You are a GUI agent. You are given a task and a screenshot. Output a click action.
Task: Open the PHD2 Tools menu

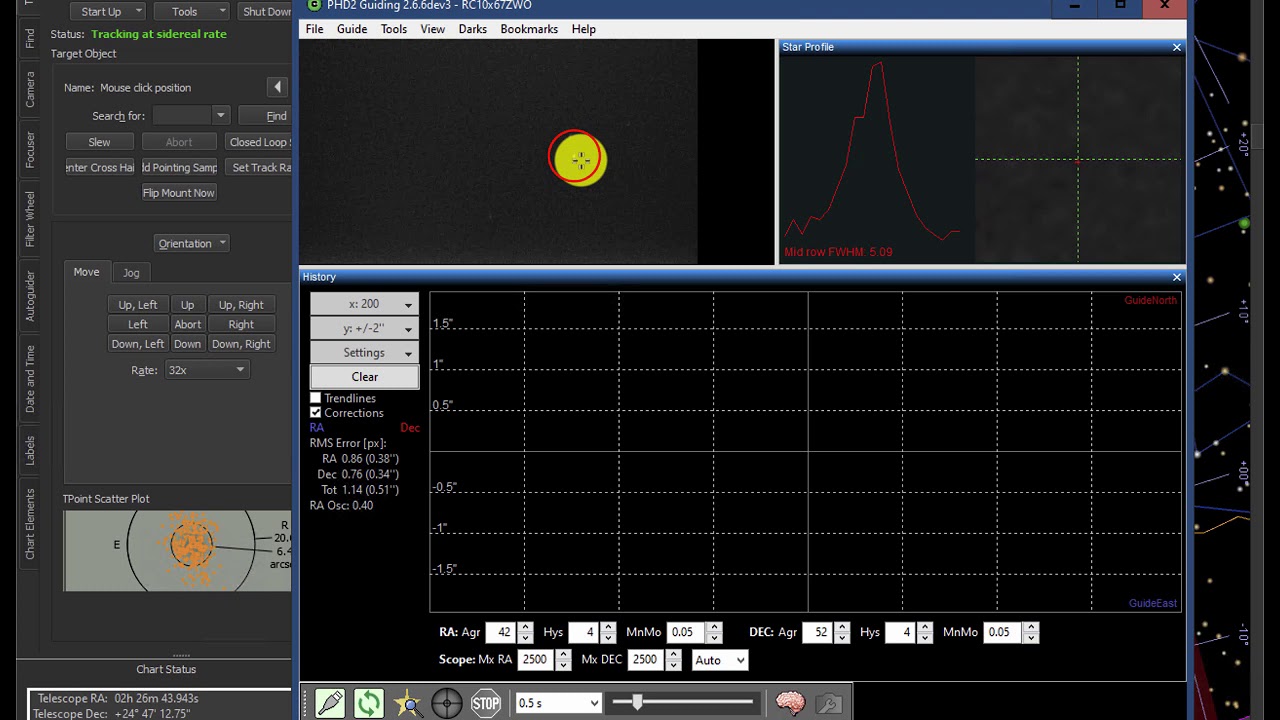[x=394, y=29]
